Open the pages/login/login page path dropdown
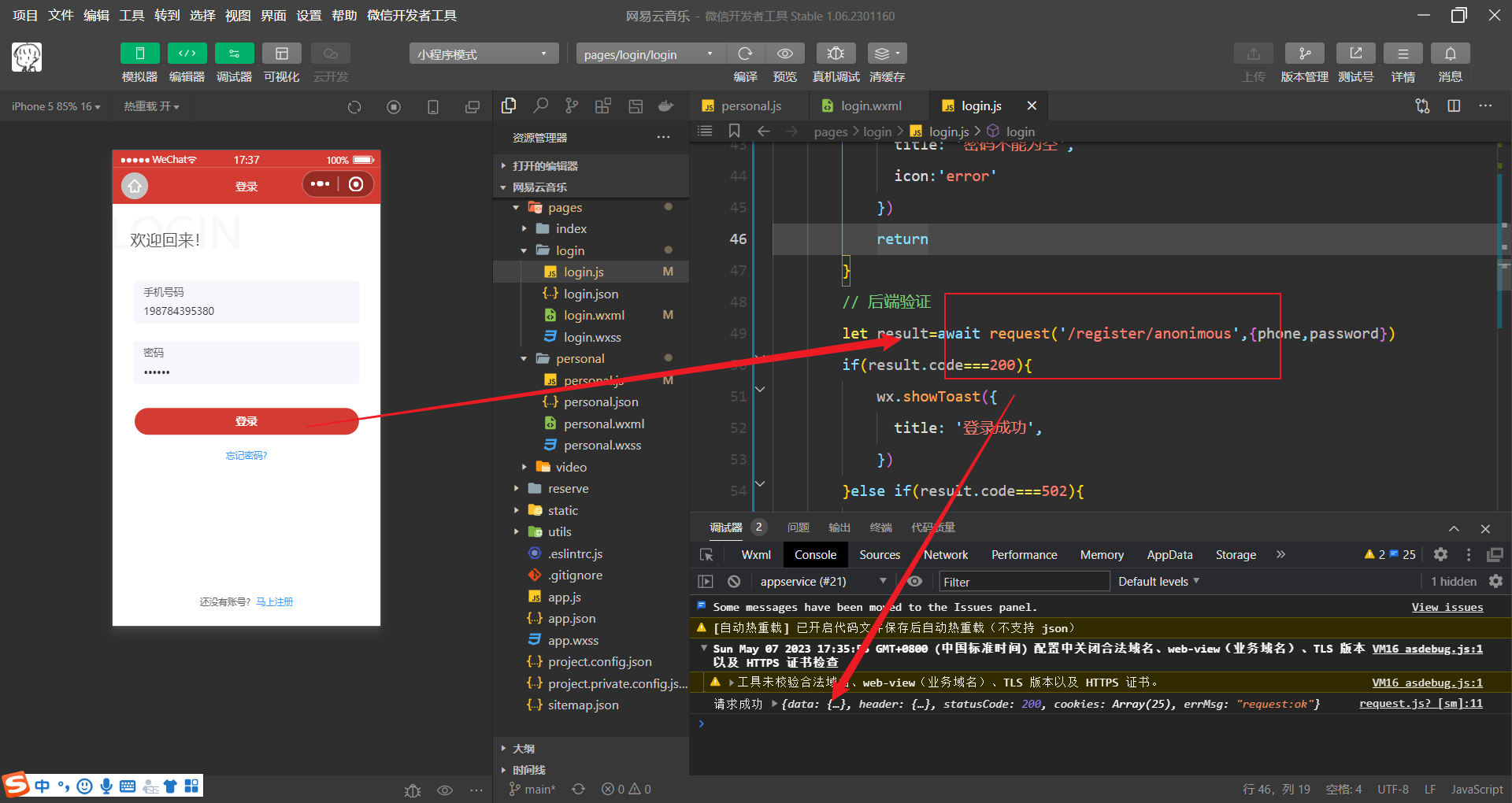Image resolution: width=1512 pixels, height=803 pixels. point(650,54)
